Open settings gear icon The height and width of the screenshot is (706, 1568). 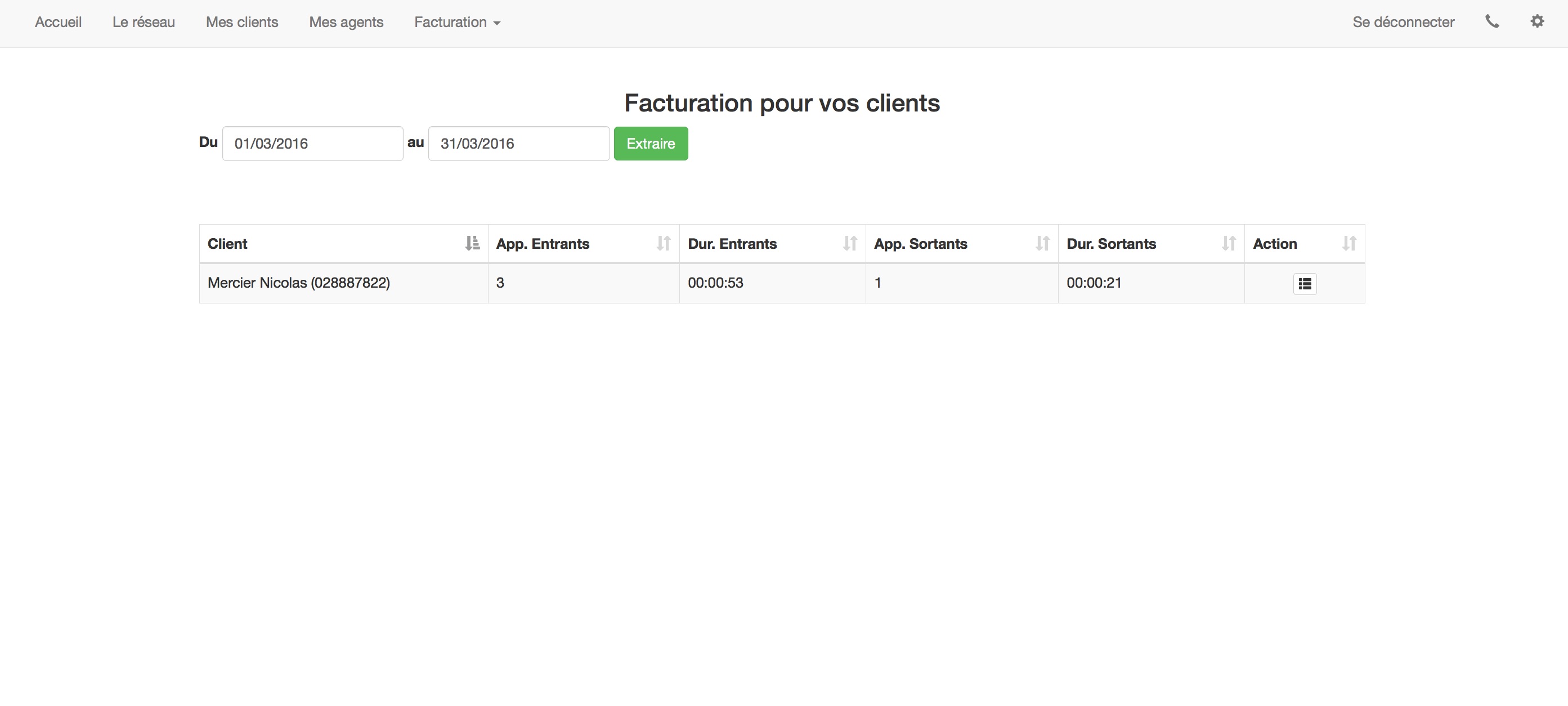[1537, 22]
